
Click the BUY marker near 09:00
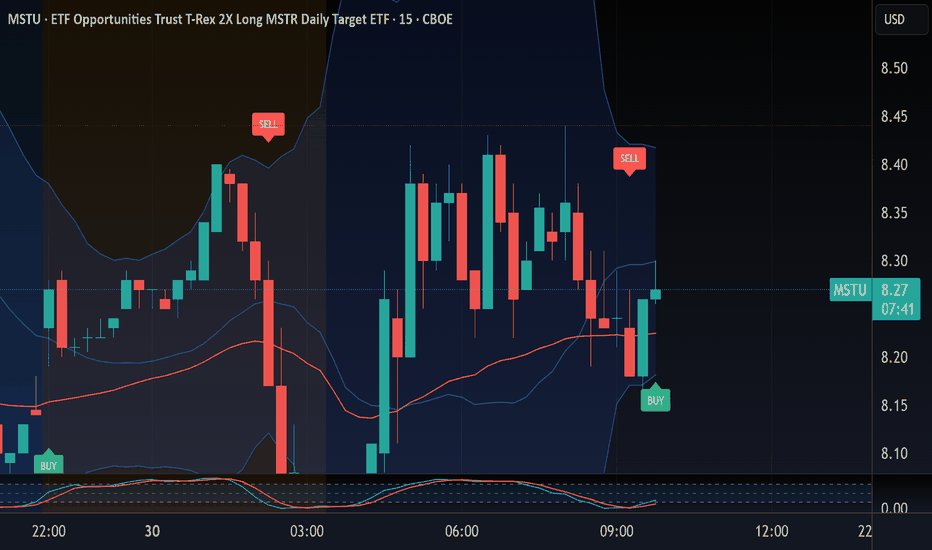tap(656, 399)
